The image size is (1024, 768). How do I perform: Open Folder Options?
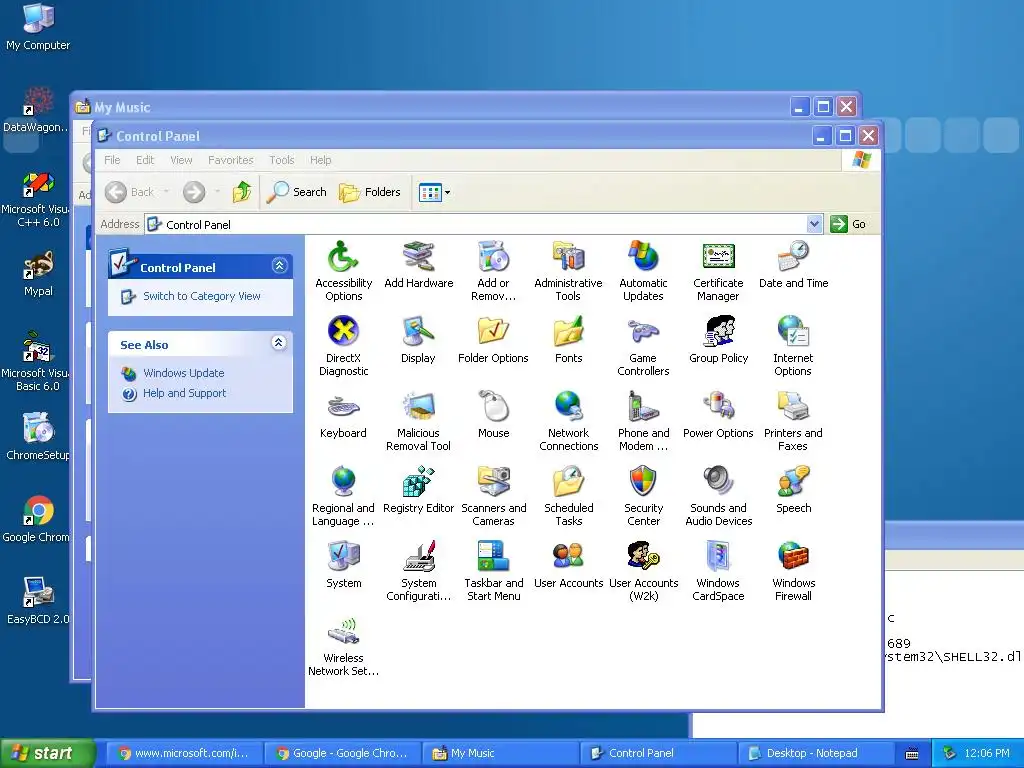tap(494, 340)
